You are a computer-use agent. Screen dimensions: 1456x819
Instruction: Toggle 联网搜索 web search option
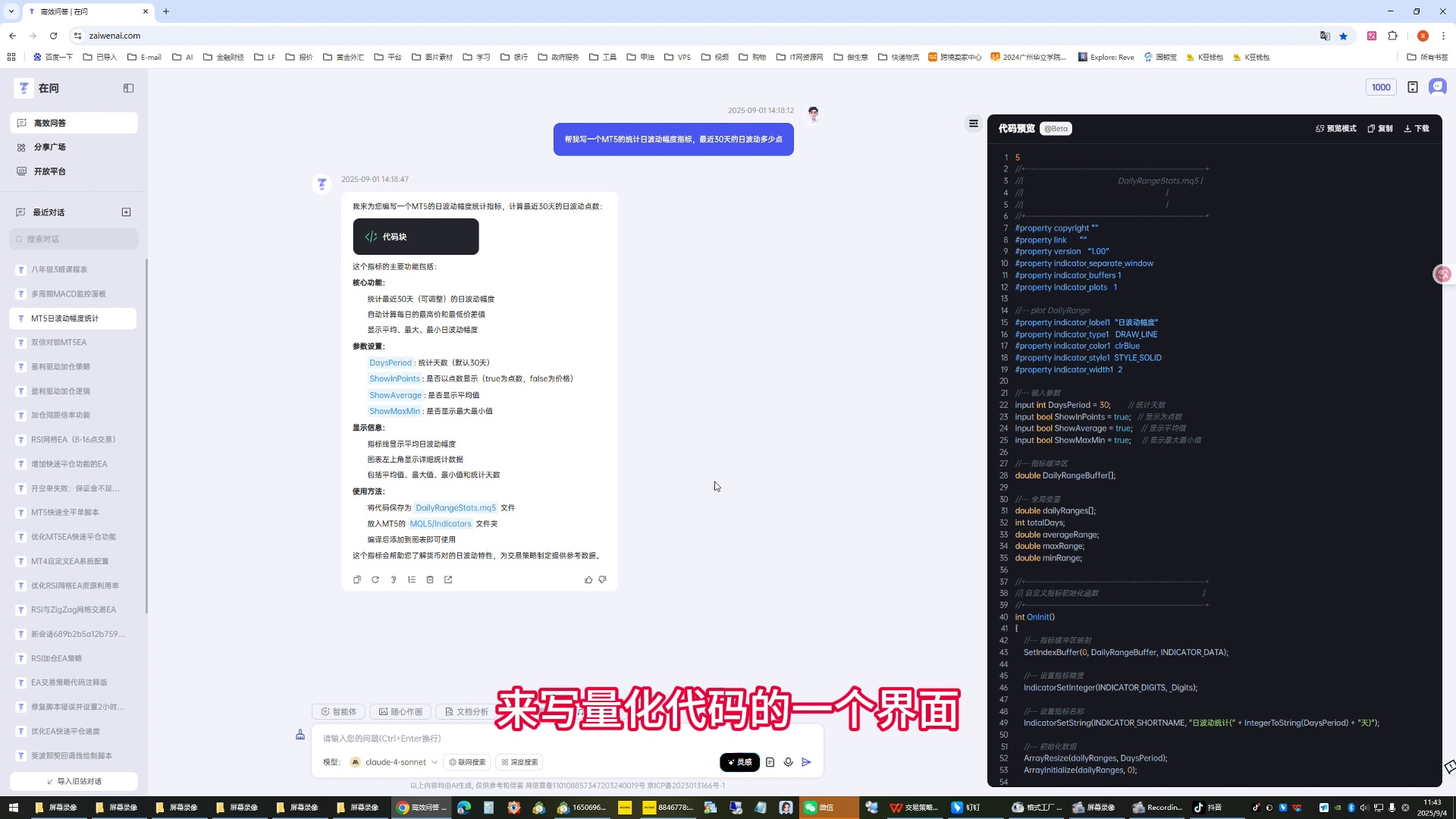467,762
